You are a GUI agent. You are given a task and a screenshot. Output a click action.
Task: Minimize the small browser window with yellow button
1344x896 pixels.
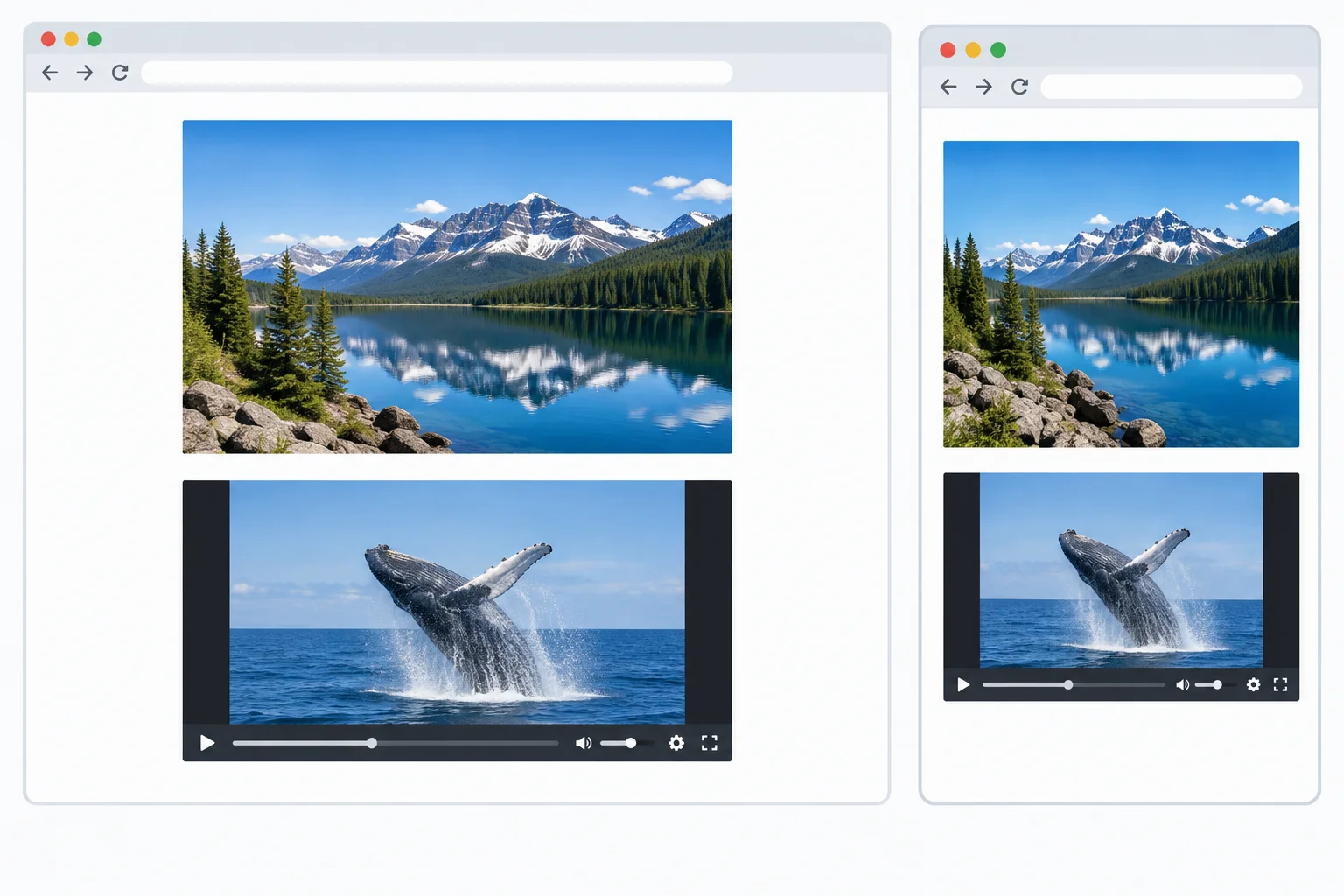click(973, 50)
